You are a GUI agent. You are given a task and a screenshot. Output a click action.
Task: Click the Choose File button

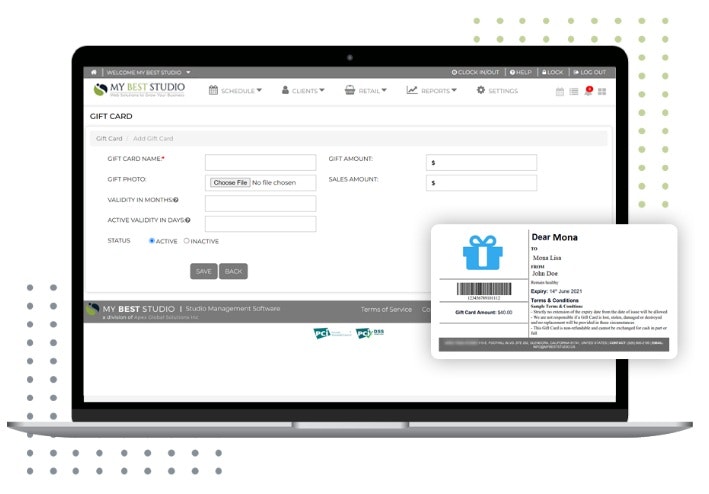pos(230,183)
